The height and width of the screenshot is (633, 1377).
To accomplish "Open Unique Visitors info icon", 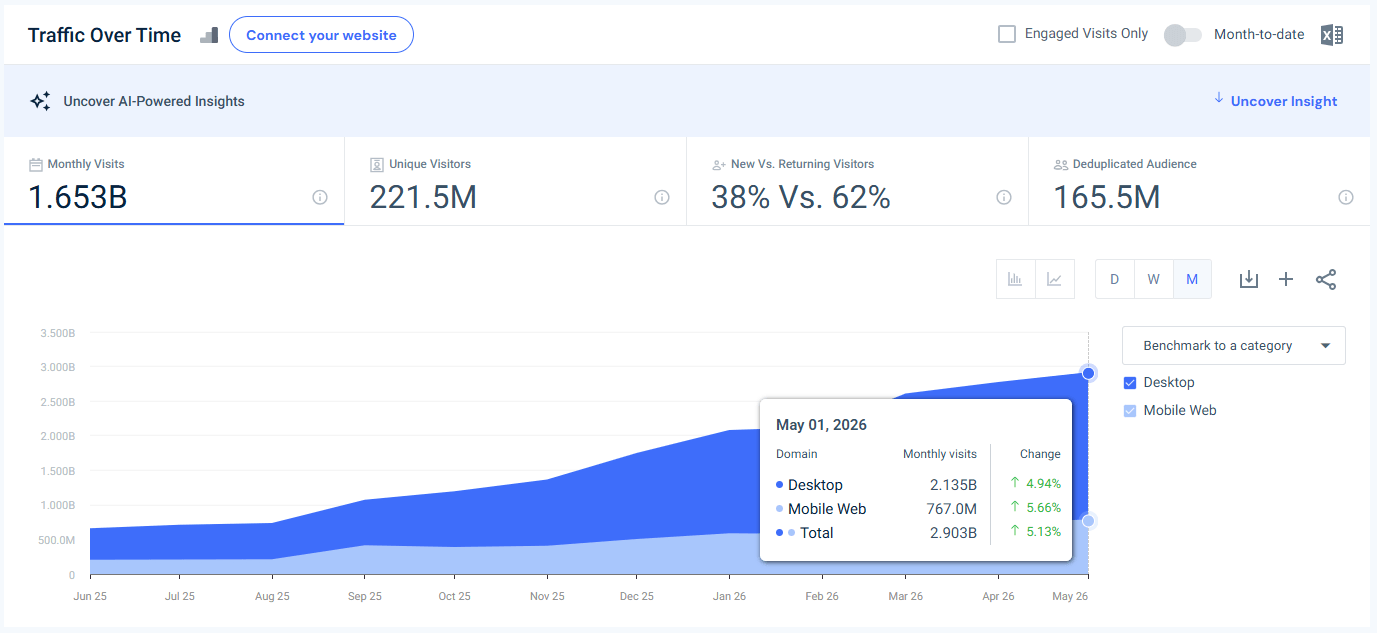I will pyautogui.click(x=662, y=198).
